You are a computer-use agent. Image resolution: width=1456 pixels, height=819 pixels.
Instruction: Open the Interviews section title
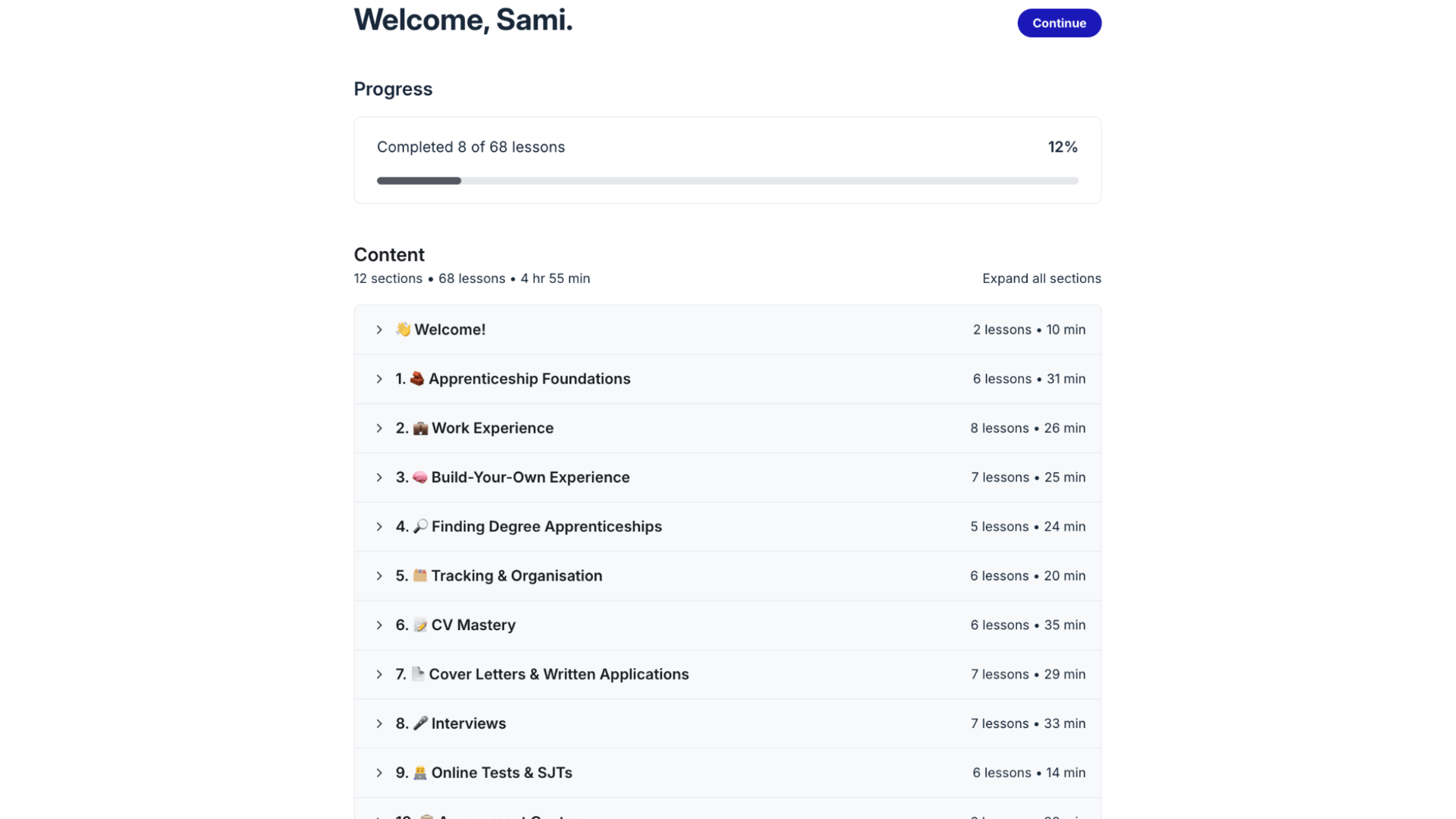[x=468, y=723]
